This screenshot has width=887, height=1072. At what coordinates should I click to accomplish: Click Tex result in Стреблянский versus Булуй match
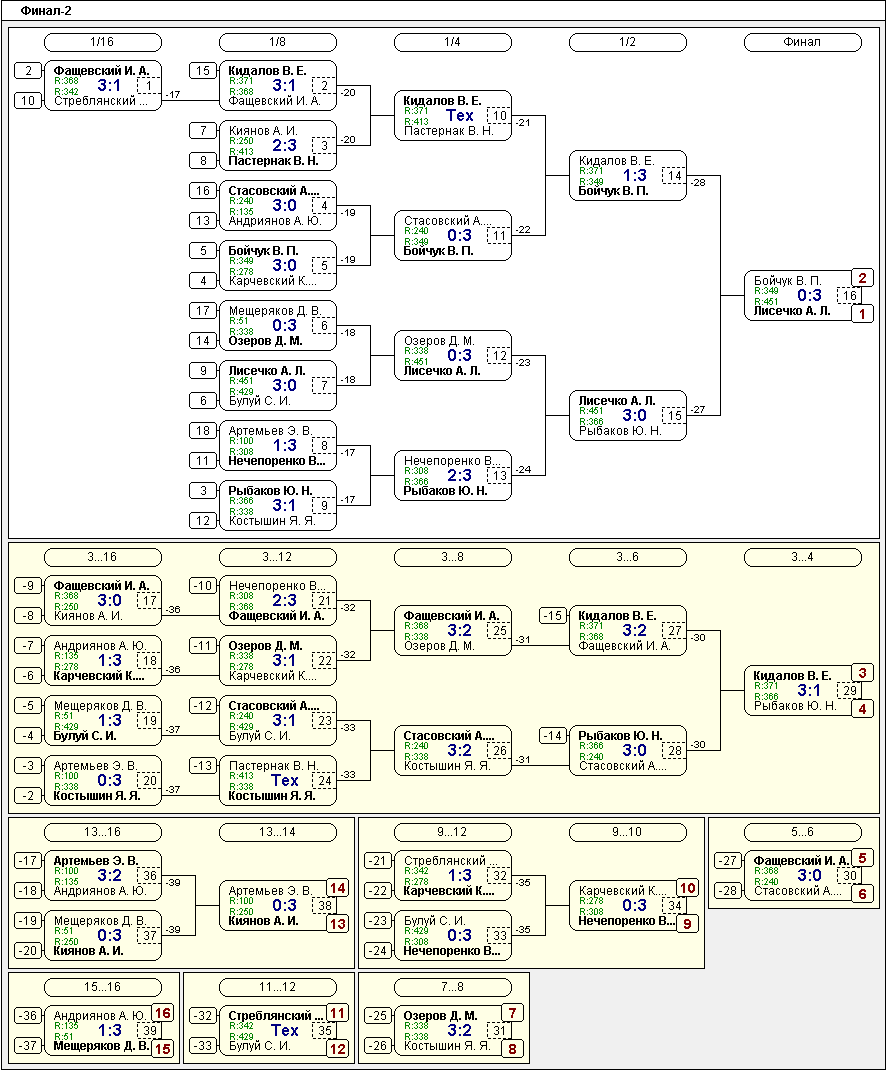[x=285, y=1030]
